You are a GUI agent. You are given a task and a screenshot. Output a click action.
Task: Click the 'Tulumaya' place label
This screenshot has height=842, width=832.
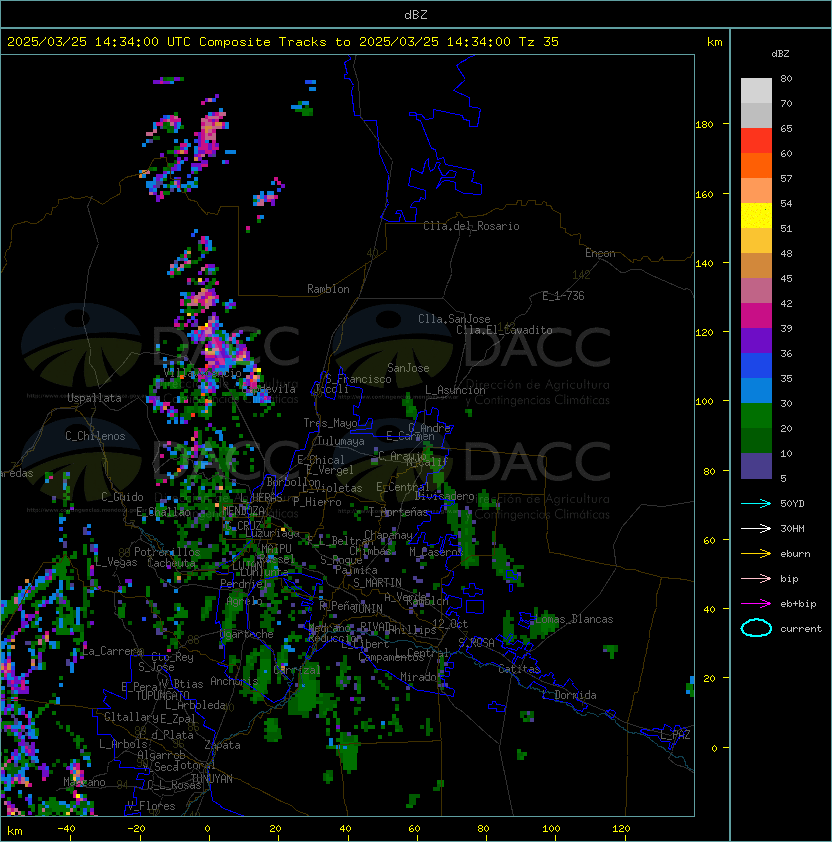pos(341,441)
